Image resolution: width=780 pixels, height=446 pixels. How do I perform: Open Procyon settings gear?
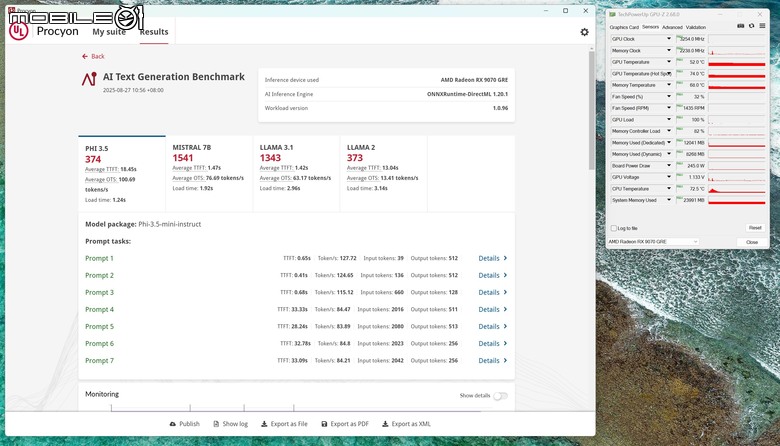coord(585,32)
